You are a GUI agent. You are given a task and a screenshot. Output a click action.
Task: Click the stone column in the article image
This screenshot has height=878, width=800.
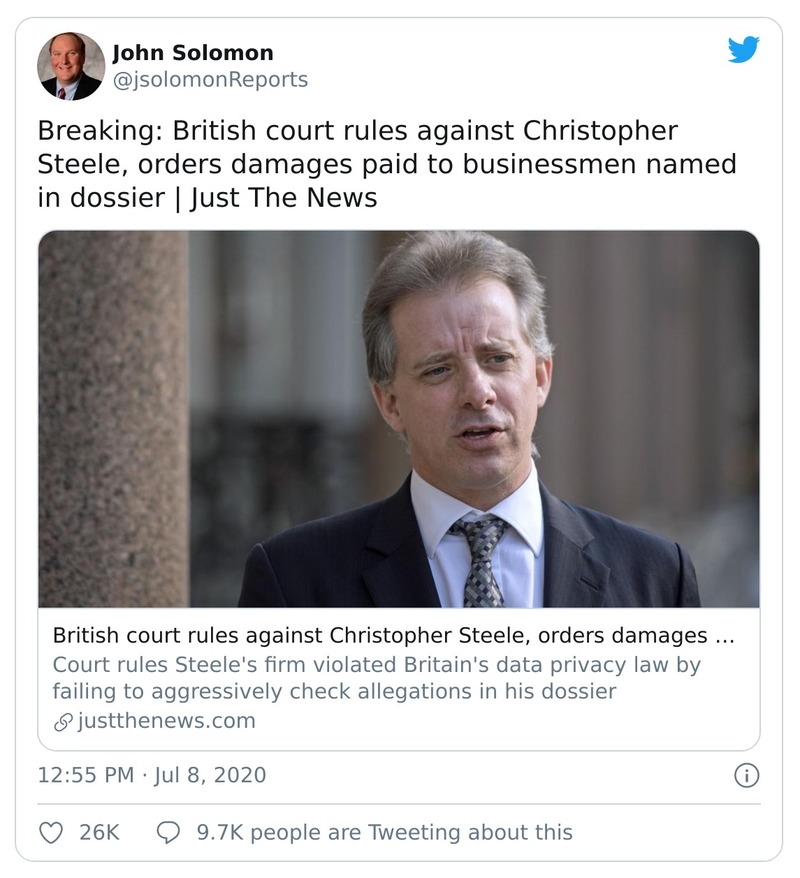(113, 418)
